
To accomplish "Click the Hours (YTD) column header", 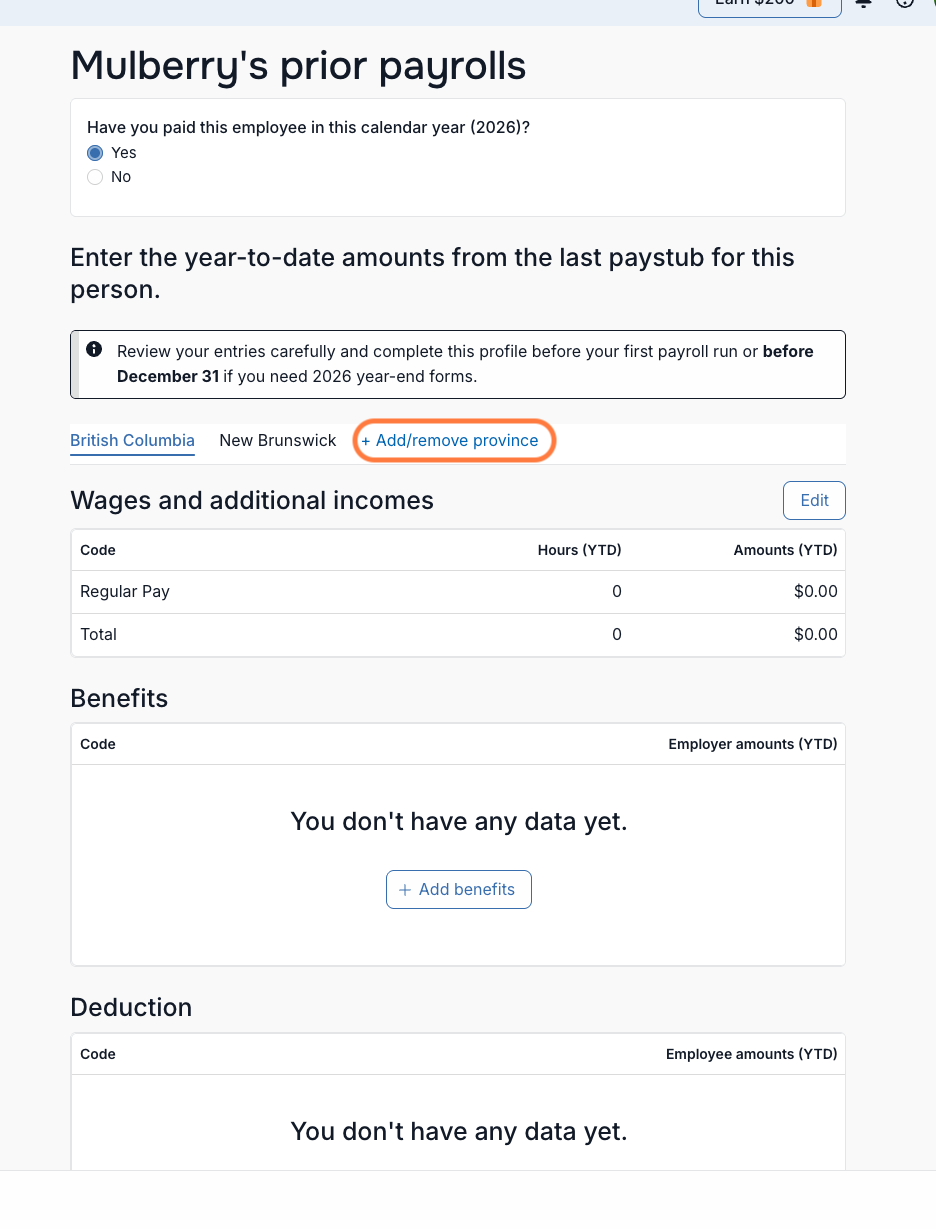I will tap(580, 550).
